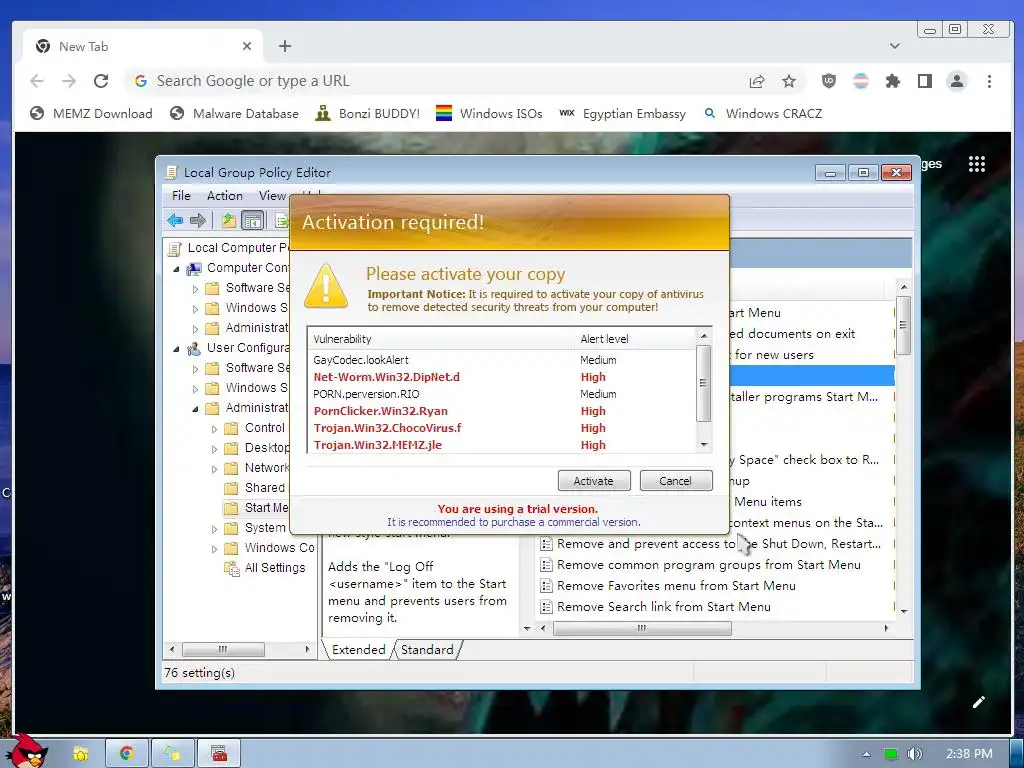
Task: Expand Software Settings under Computer Configuration
Action: click(195, 289)
